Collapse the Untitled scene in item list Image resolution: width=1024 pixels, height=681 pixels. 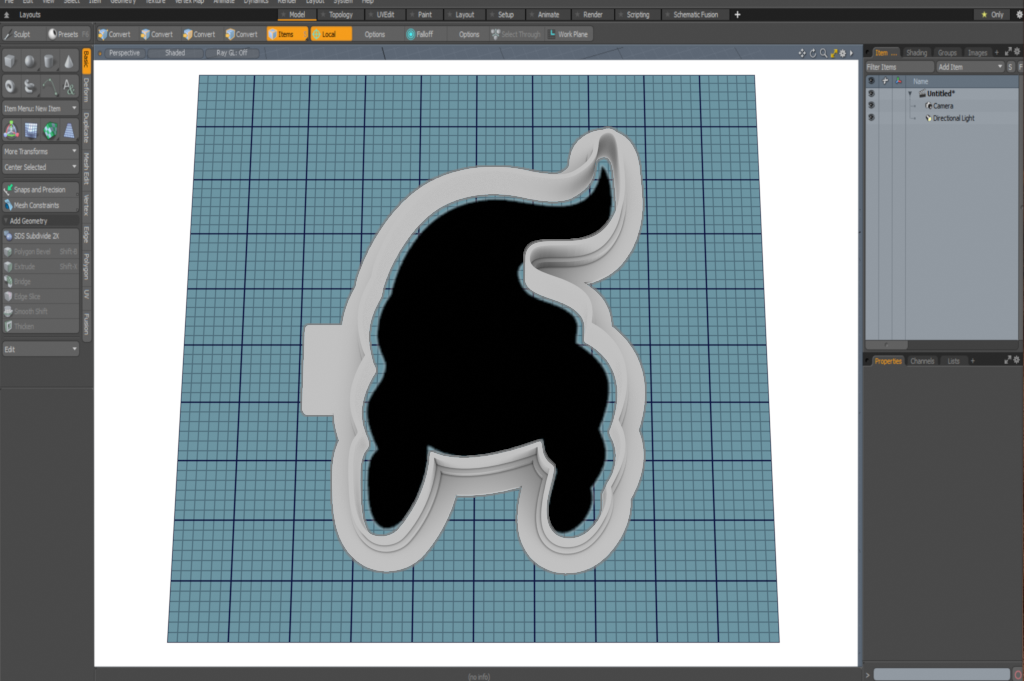click(x=910, y=92)
